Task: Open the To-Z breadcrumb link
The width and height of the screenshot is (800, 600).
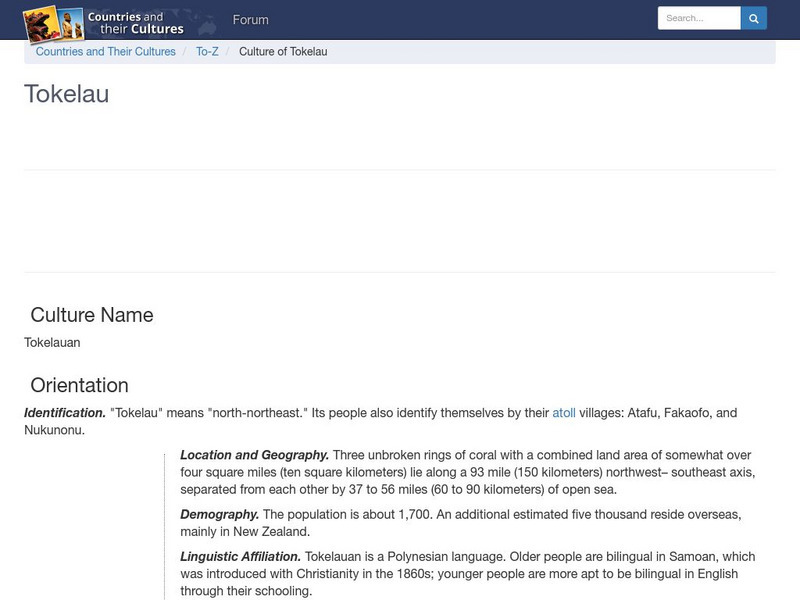Action: (x=208, y=51)
